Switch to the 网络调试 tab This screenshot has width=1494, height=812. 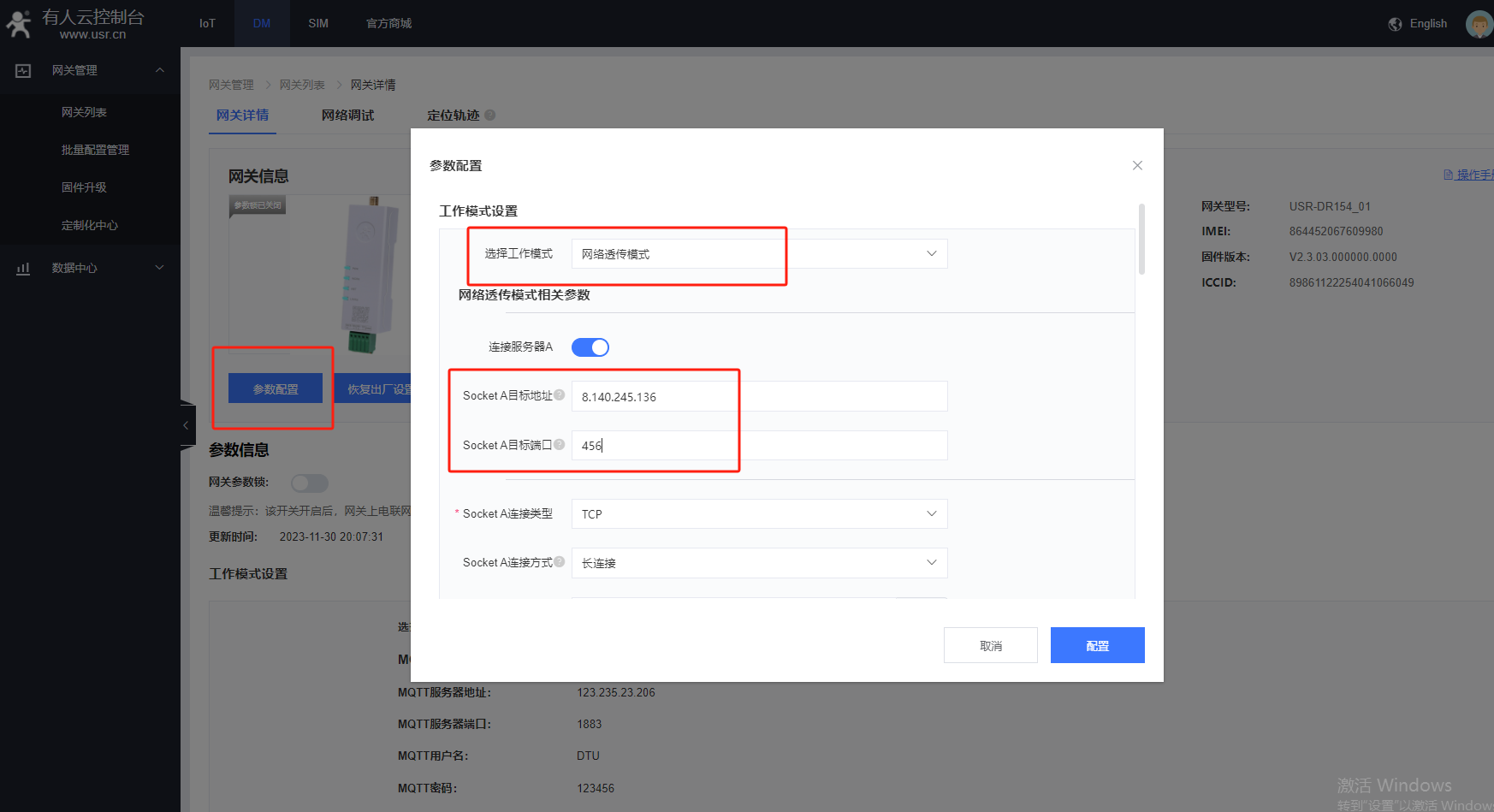(347, 116)
